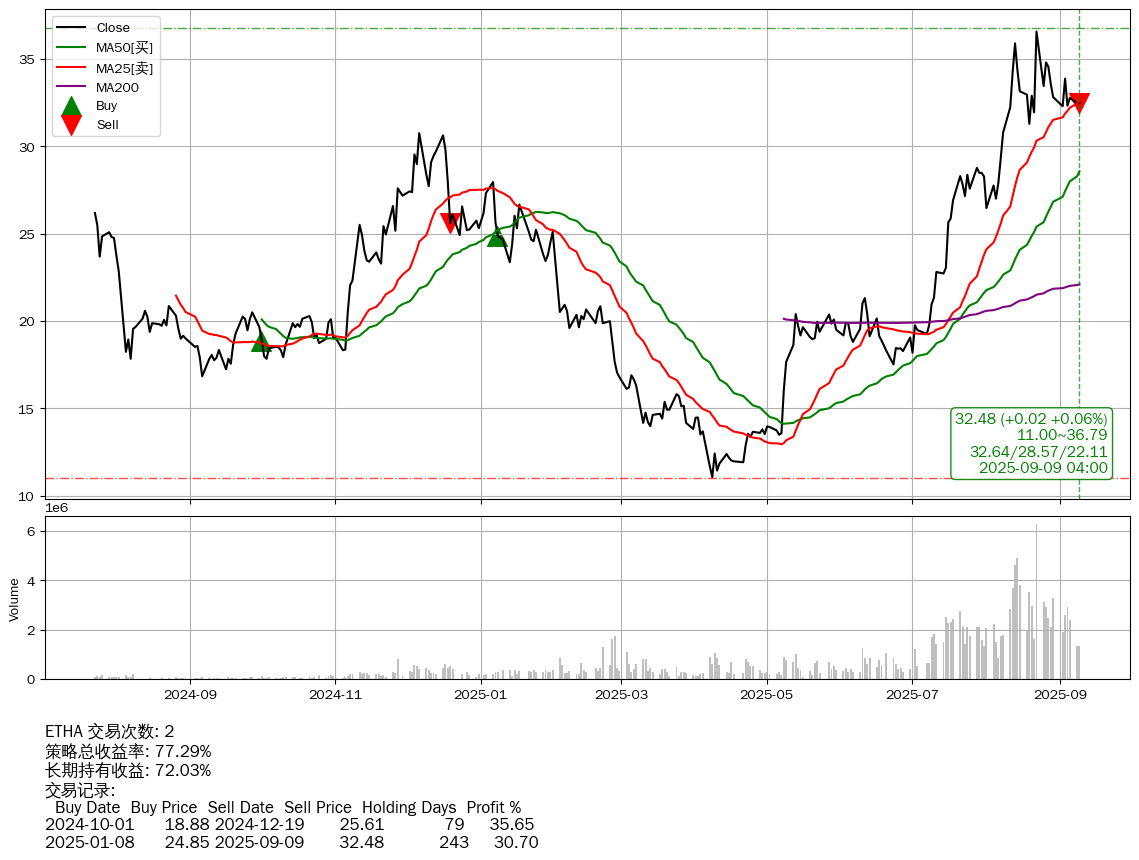Image resolution: width=1139 pixels, height=860 pixels.
Task: Click the 2025-07 x-axis date label
Action: [x=913, y=694]
